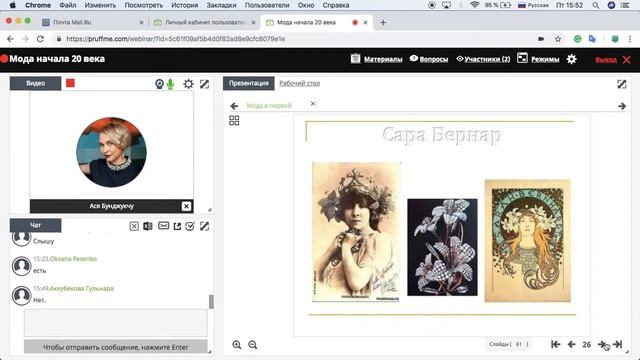Open the Материалы materials menu
This screenshot has width=640, height=360.
(x=376, y=59)
